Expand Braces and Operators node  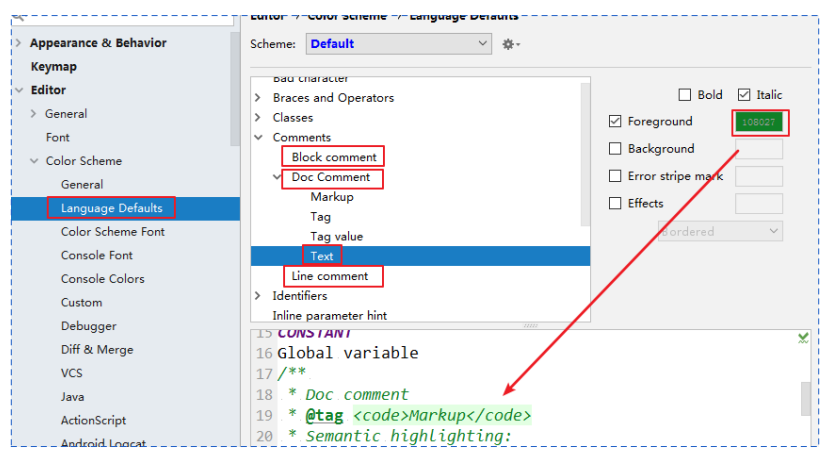pos(258,98)
